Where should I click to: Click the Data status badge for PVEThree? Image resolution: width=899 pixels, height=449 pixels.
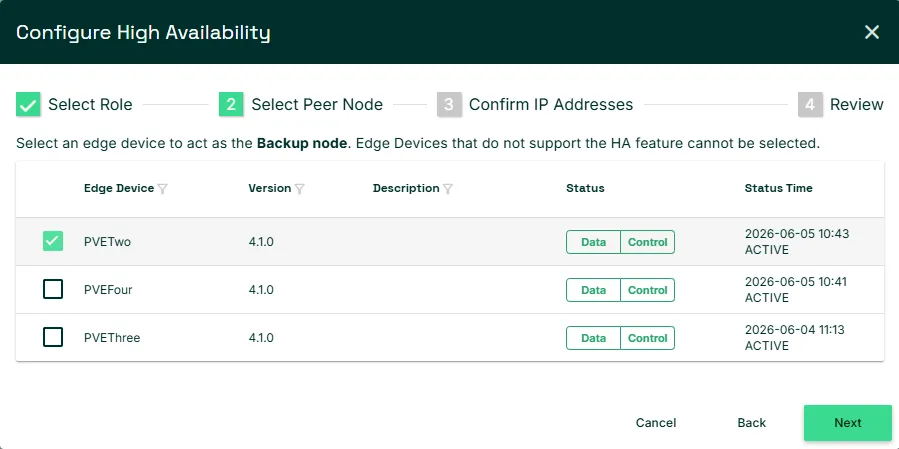pos(593,338)
